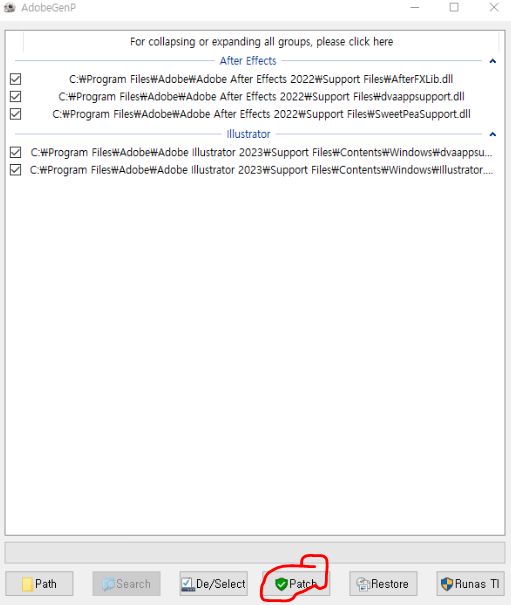Click the Restore button
The width and height of the screenshot is (511, 605).
tap(383, 583)
